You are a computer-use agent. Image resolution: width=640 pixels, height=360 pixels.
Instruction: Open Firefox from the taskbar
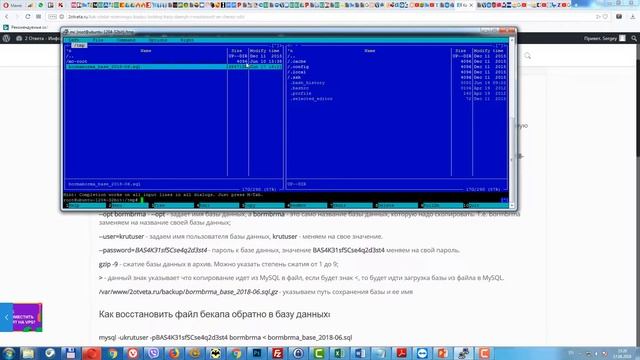point(174,353)
